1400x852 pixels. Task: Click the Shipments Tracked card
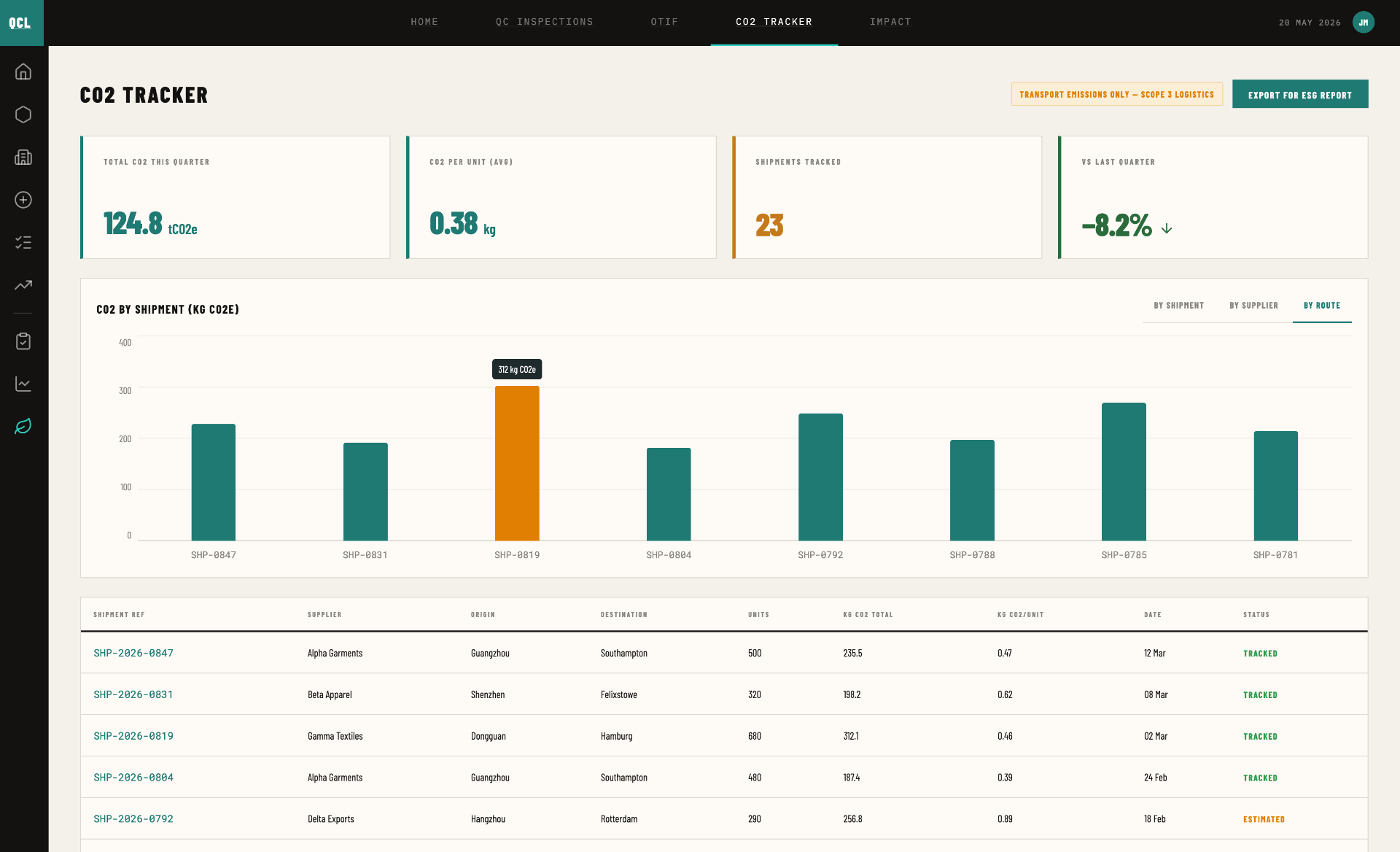pyautogui.click(x=887, y=197)
